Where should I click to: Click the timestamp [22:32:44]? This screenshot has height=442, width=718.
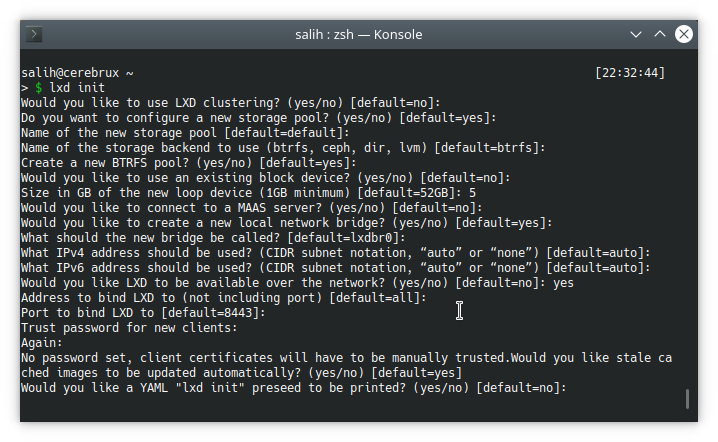point(630,72)
